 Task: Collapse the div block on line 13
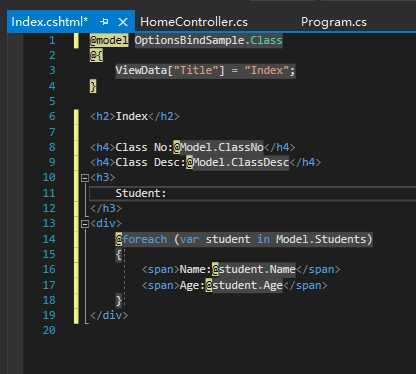pyautogui.click(x=85, y=224)
